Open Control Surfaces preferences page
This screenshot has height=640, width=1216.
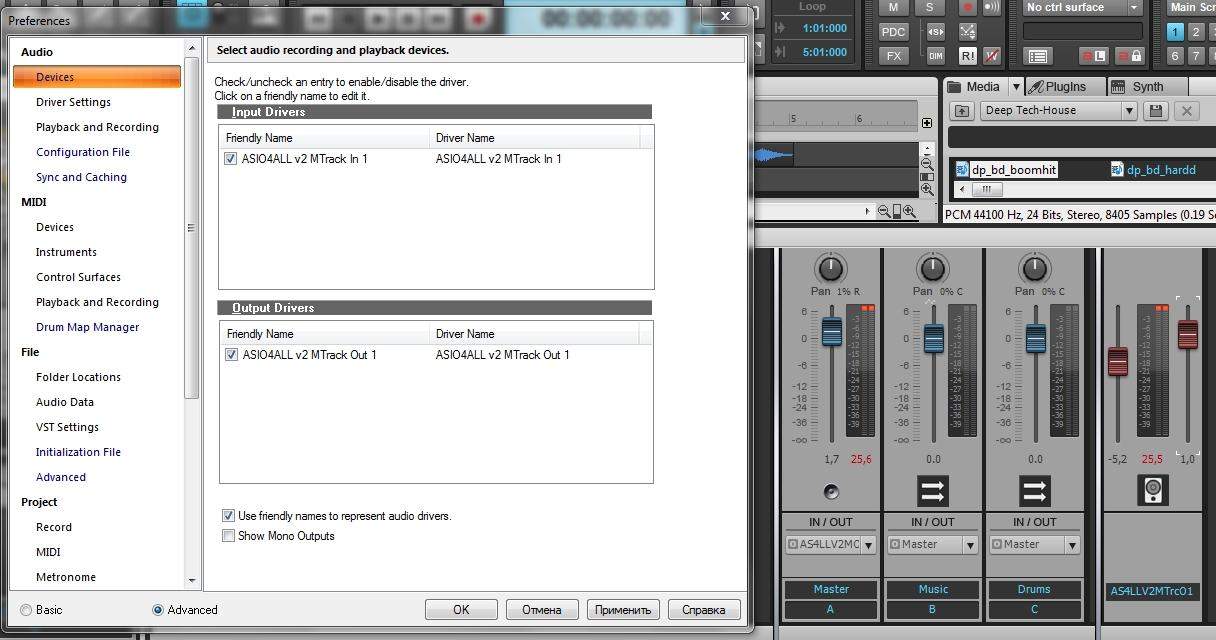coord(78,277)
